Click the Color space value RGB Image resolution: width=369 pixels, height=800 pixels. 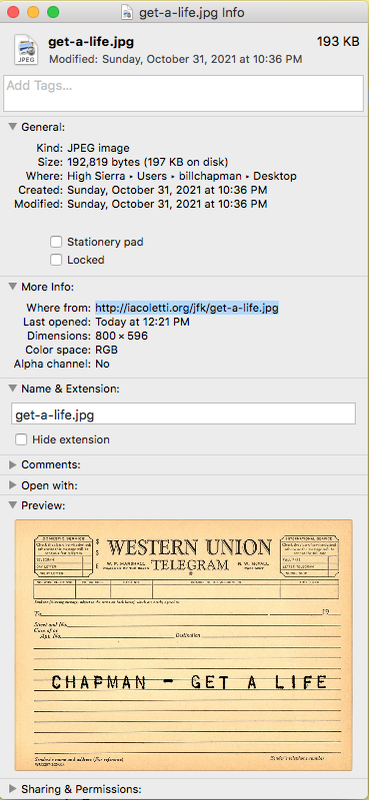click(x=107, y=350)
